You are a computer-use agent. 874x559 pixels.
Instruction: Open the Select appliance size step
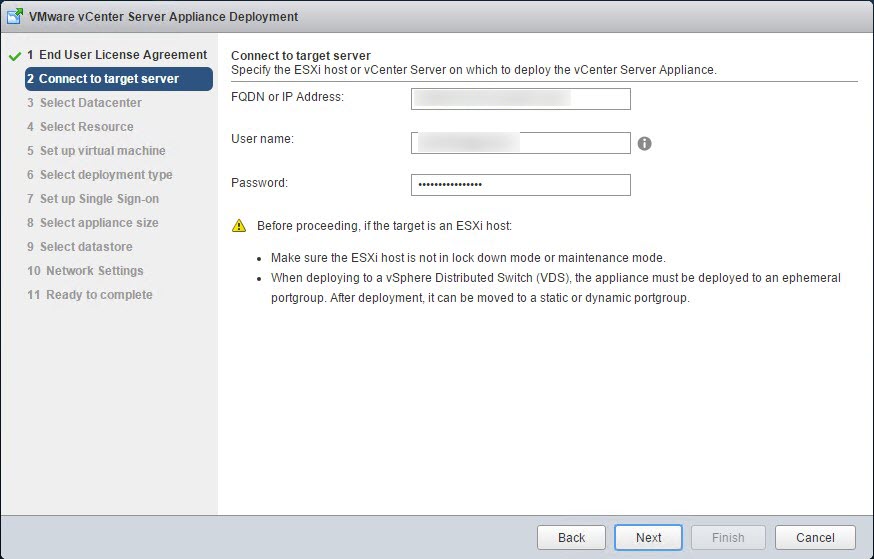[x=93, y=222]
